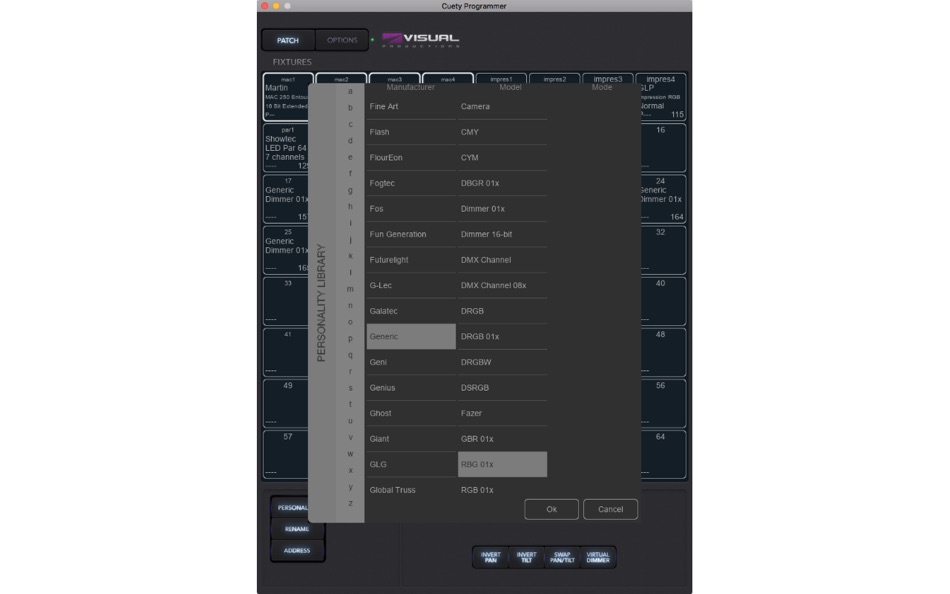Select empty fixture cell 40

tap(663, 301)
